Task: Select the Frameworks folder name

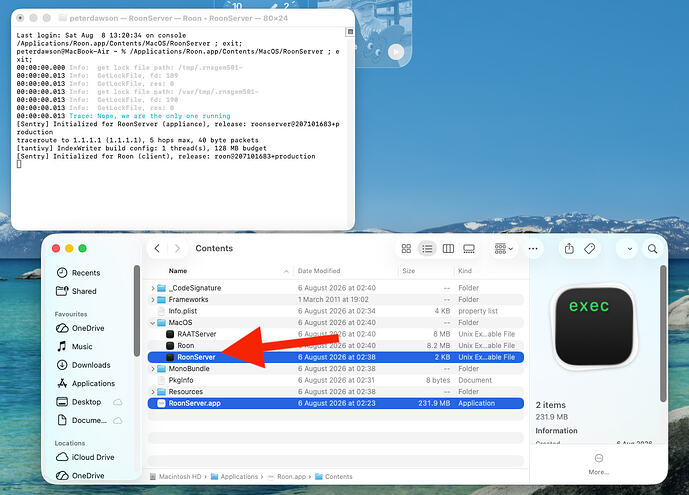Action: 189,300
